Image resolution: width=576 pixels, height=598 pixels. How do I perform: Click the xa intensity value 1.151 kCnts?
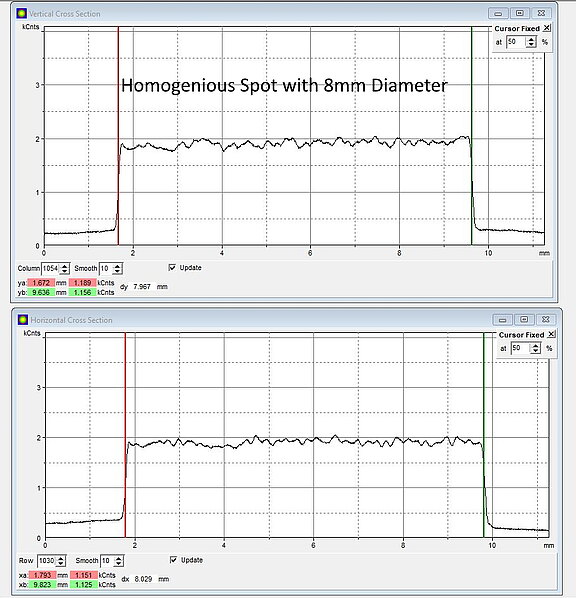pyautogui.click(x=84, y=575)
